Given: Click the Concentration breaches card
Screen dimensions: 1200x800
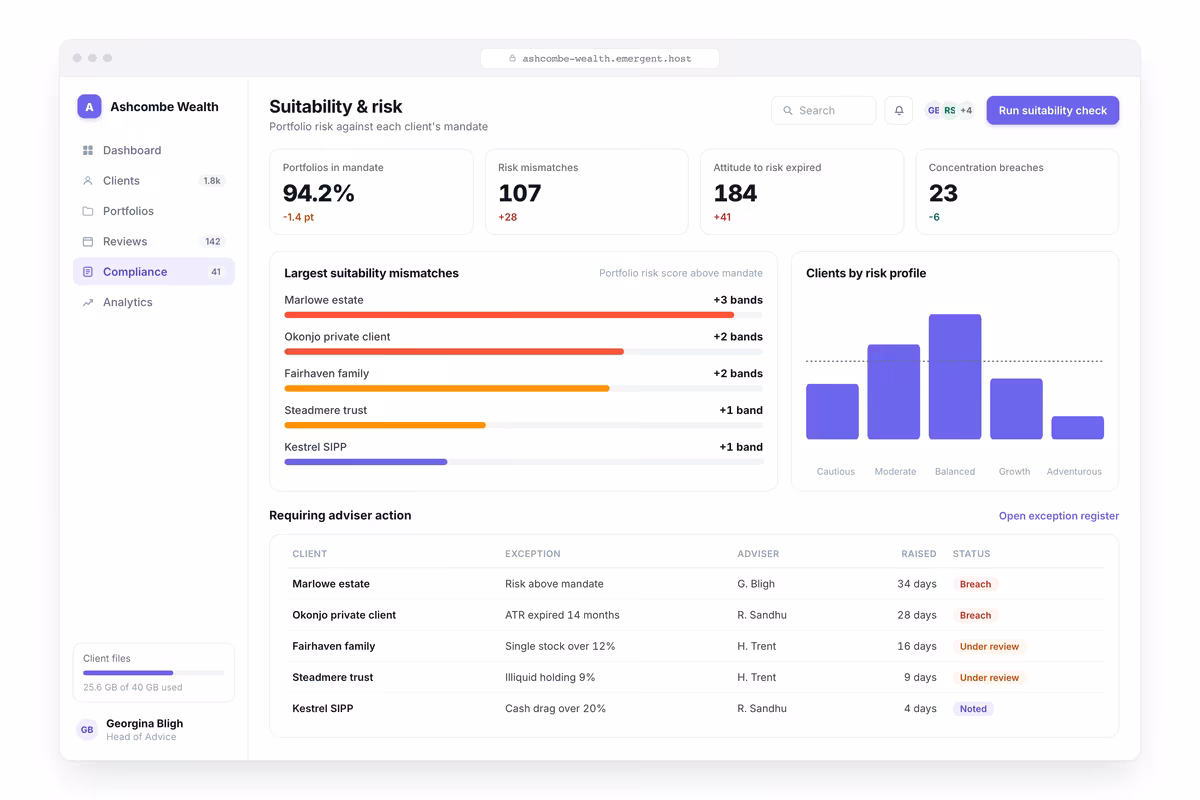Looking at the screenshot, I should (1017, 192).
